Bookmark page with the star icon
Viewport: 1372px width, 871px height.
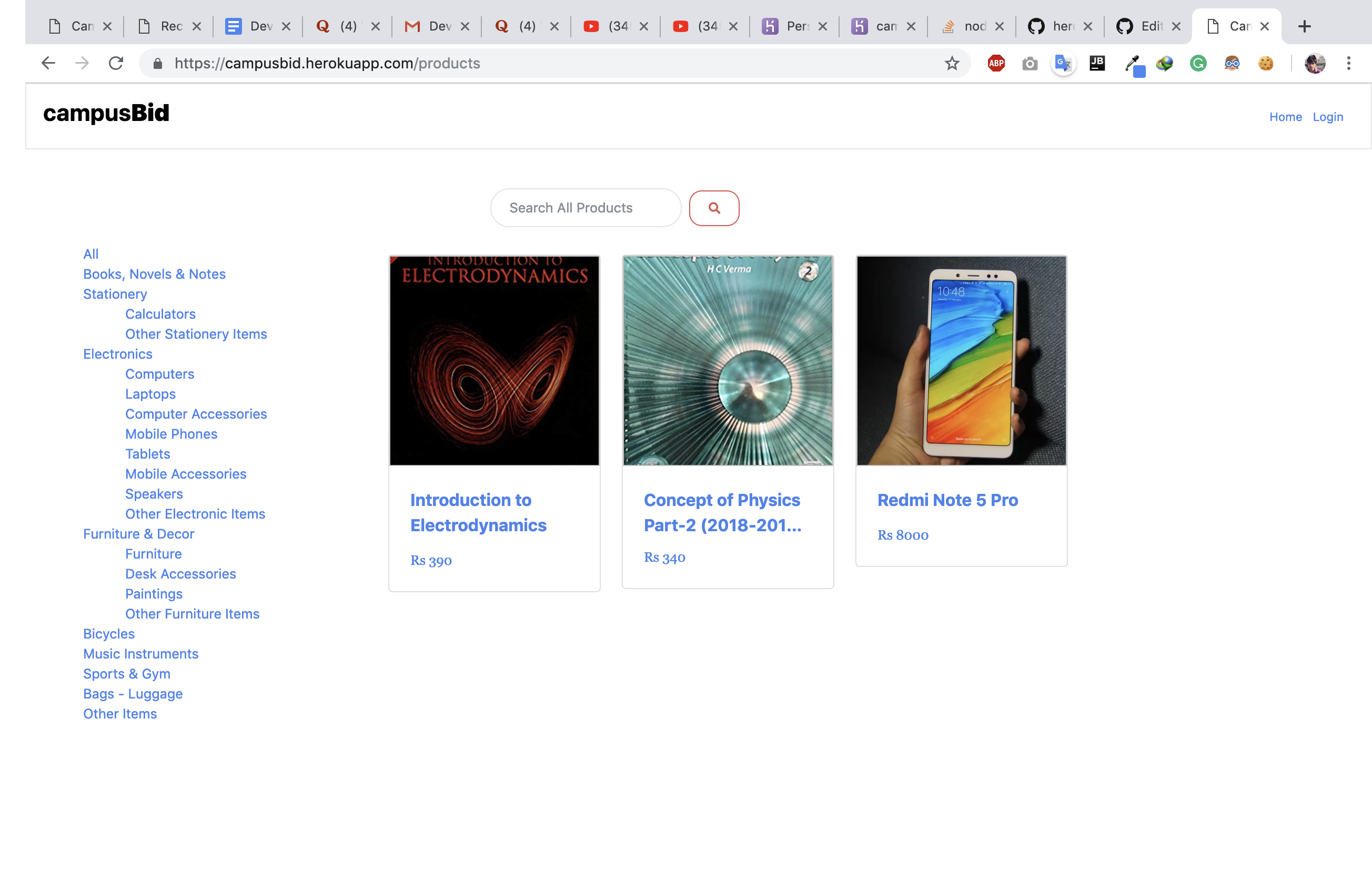[952, 63]
